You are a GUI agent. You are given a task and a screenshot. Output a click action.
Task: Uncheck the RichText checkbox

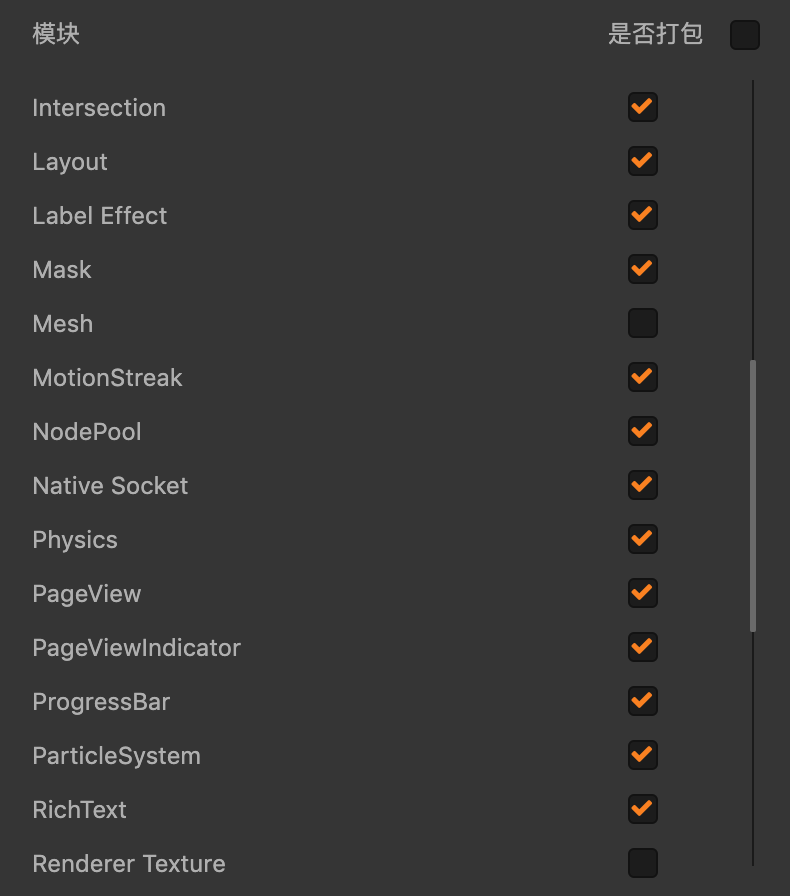pyautogui.click(x=642, y=809)
